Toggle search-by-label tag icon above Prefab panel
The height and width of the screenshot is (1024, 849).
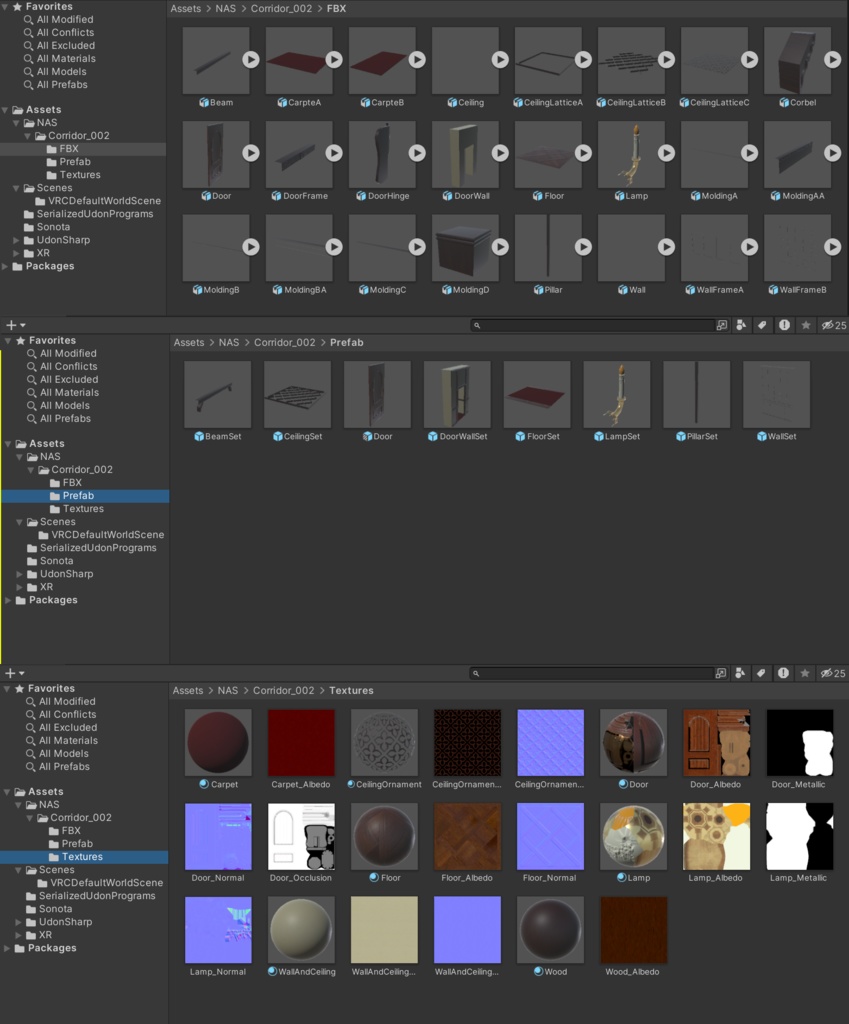click(762, 326)
